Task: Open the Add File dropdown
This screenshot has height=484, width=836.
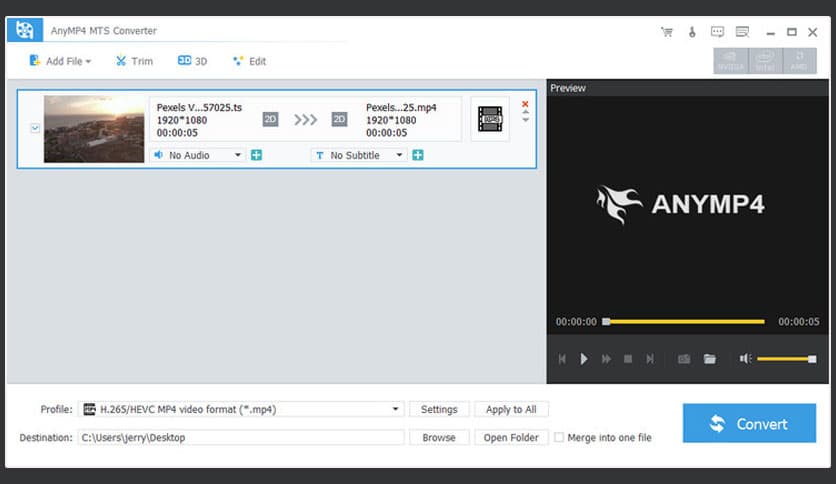Action: [60, 61]
